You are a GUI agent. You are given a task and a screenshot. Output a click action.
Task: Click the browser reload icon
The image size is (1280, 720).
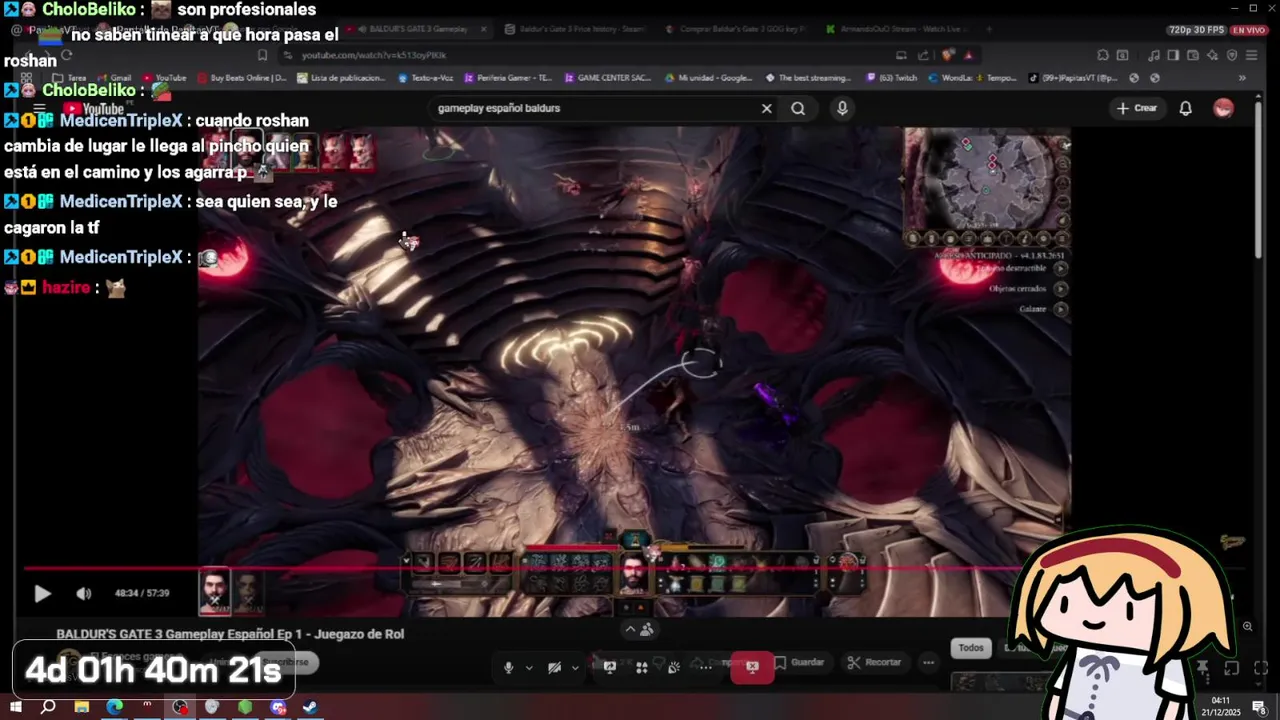(x=67, y=55)
